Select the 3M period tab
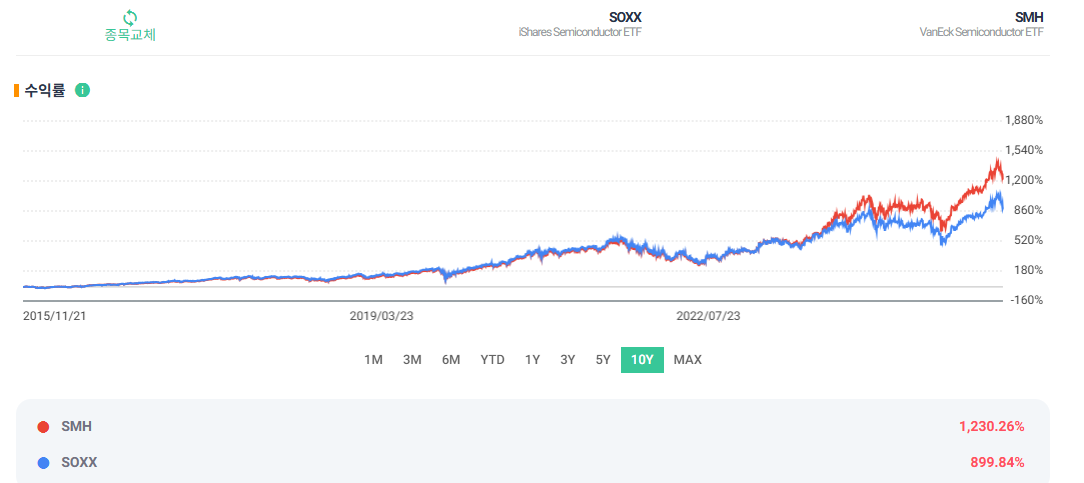 pos(412,359)
